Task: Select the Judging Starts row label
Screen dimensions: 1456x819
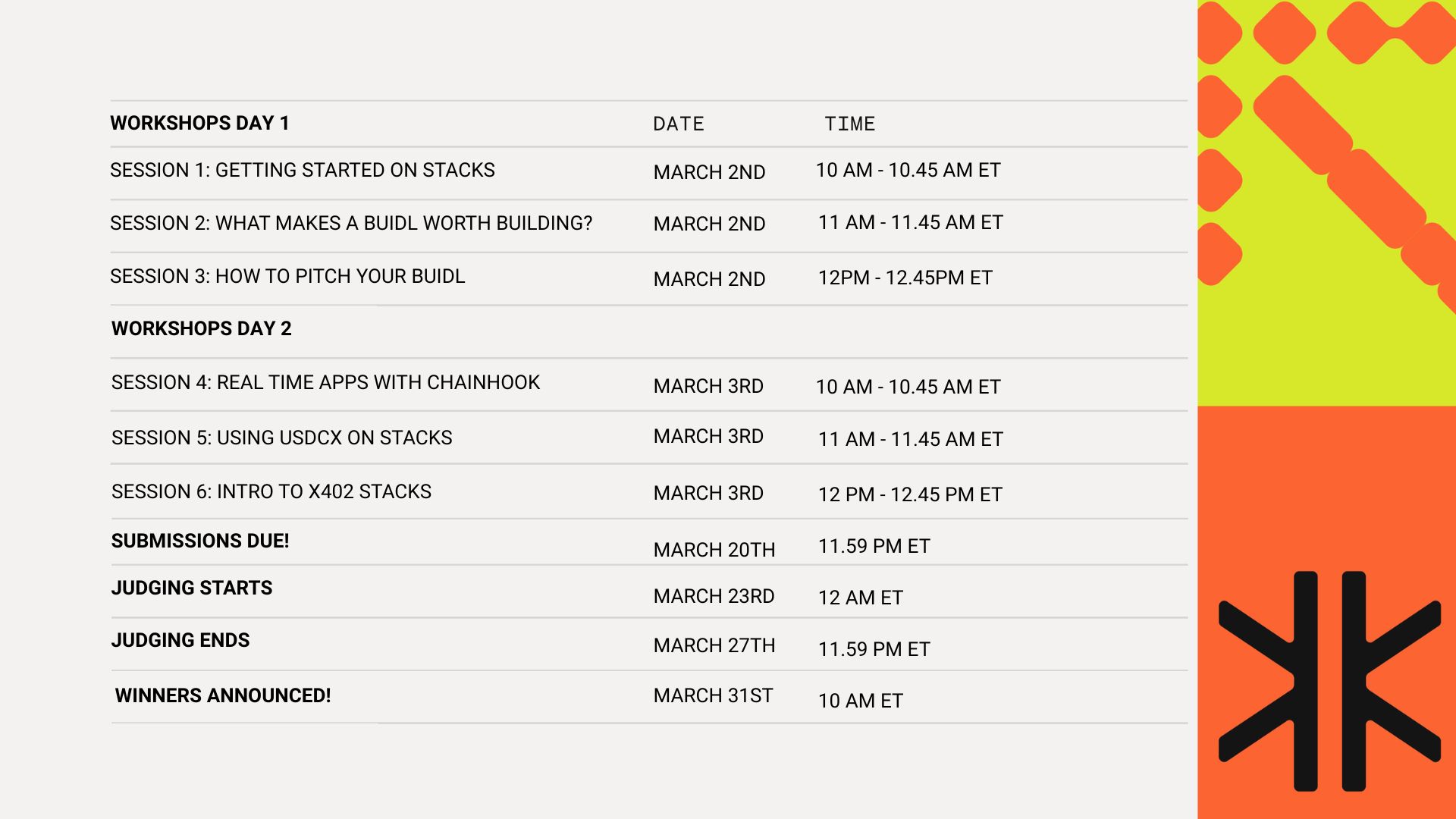Action: coord(191,588)
